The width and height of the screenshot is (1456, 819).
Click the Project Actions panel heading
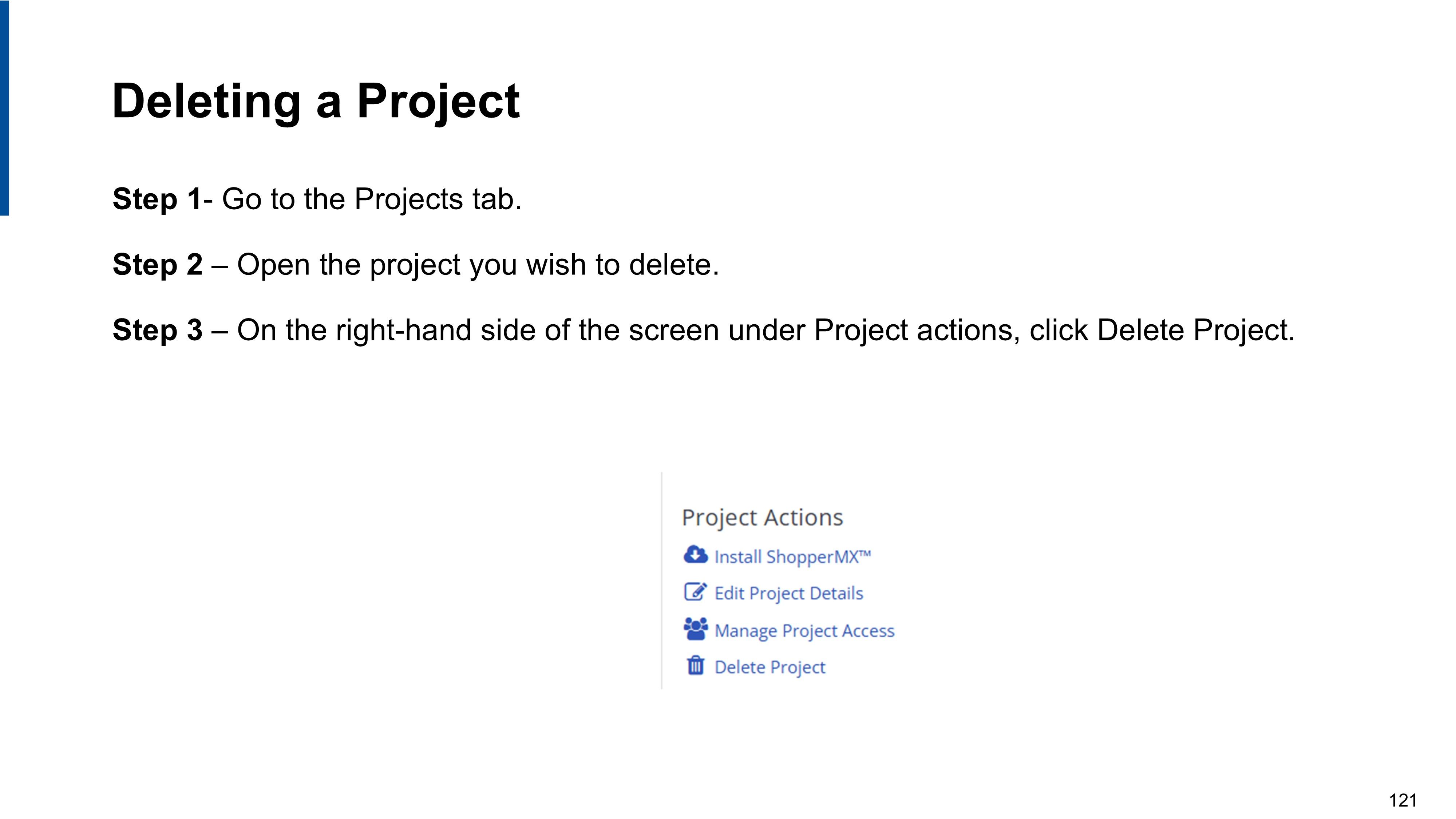click(x=762, y=517)
